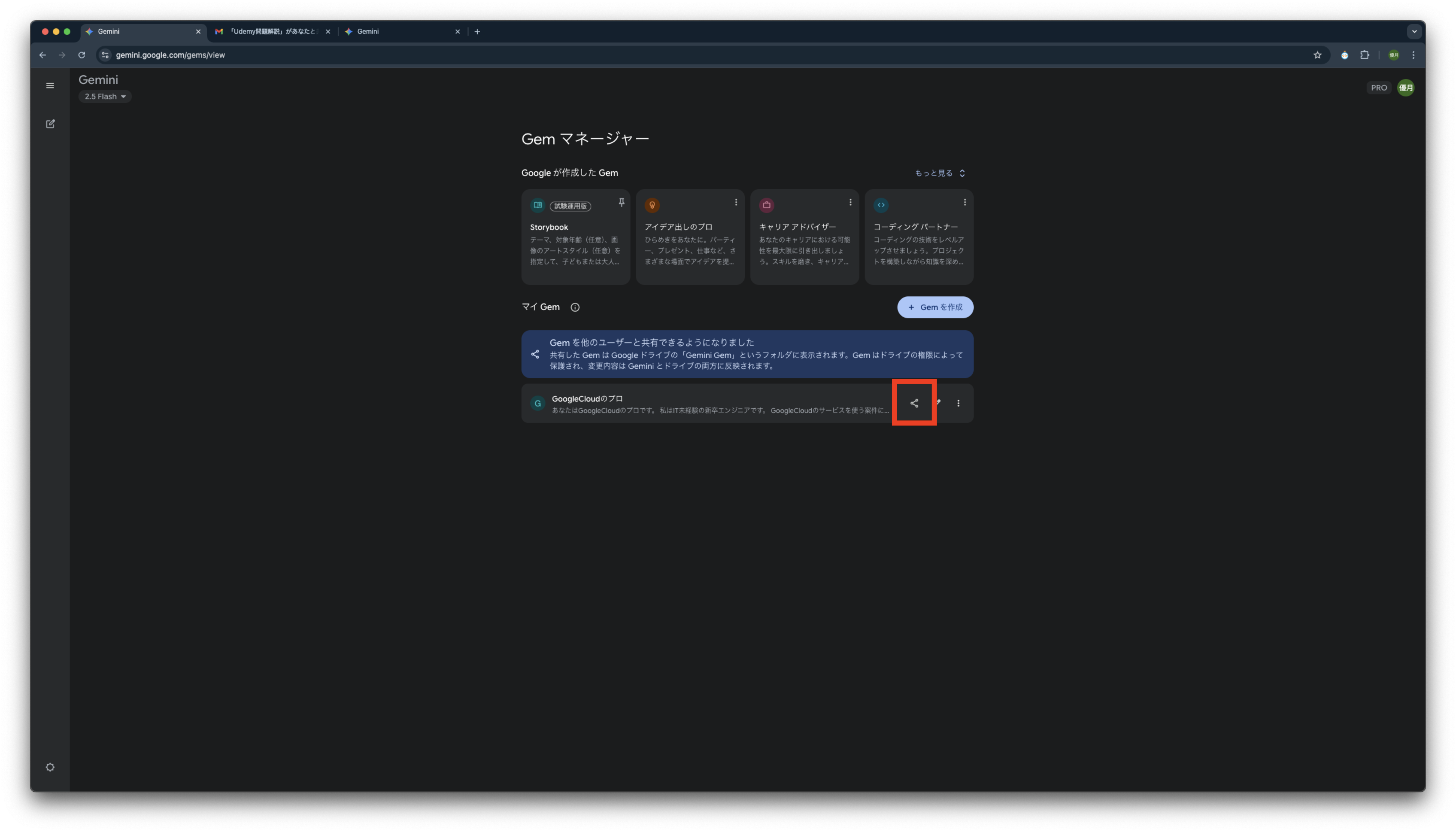Viewport: 1456px width, 832px height.
Task: Click the G avatar of the GoogleCloudのプロ Gem
Action: pyautogui.click(x=538, y=403)
